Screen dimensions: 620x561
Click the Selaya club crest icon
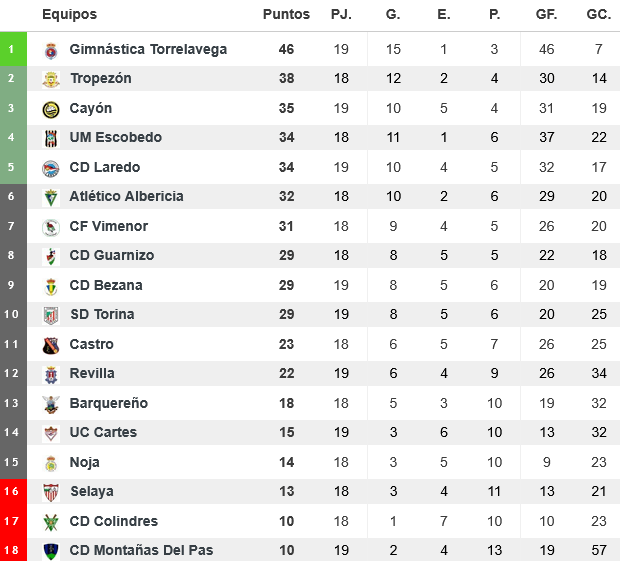51,492
